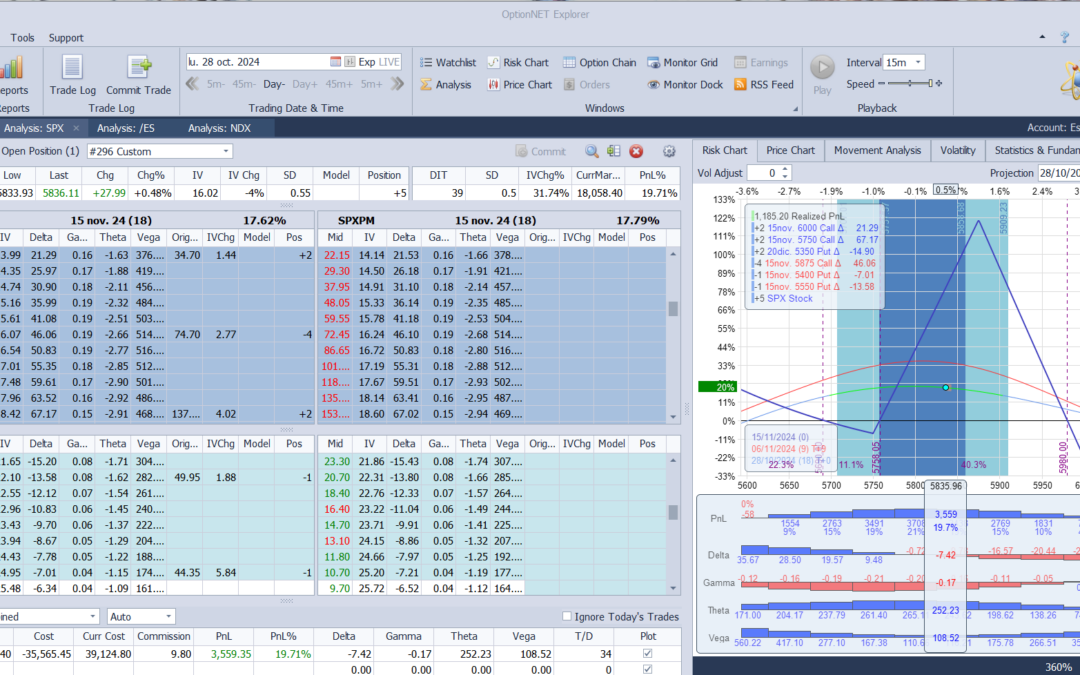
Task: Toggle Ignore Today's Trades checkbox
Action: coord(567,616)
